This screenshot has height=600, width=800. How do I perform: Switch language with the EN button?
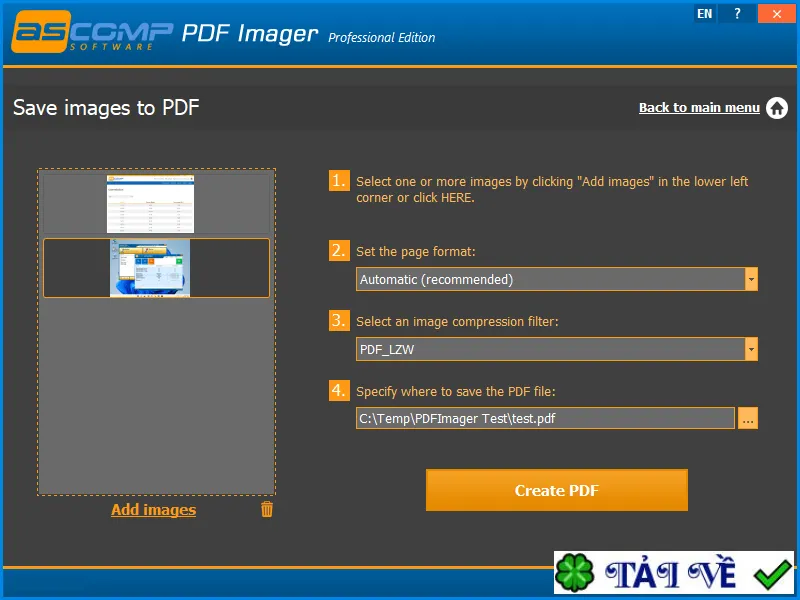(x=705, y=14)
